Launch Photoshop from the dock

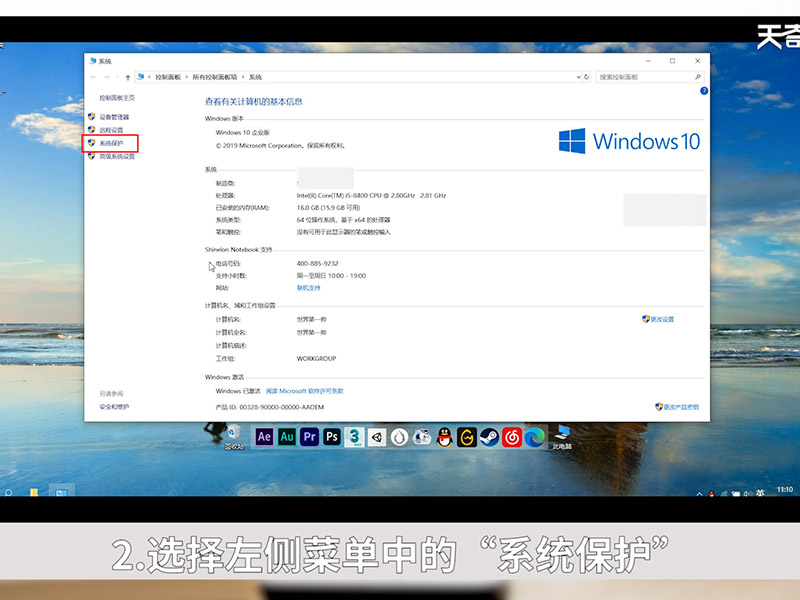332,437
